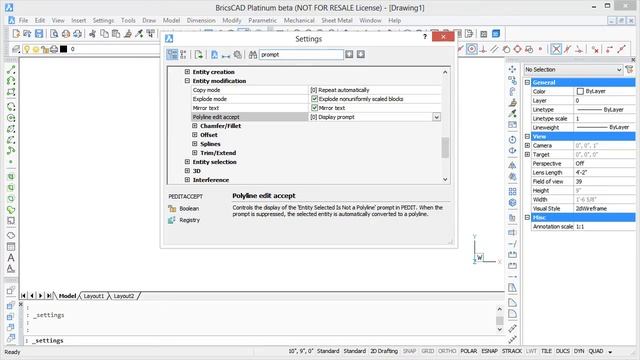This screenshot has width=640, height=360.
Task: Open the Polyline edit accept dropdown
Action: [436, 117]
